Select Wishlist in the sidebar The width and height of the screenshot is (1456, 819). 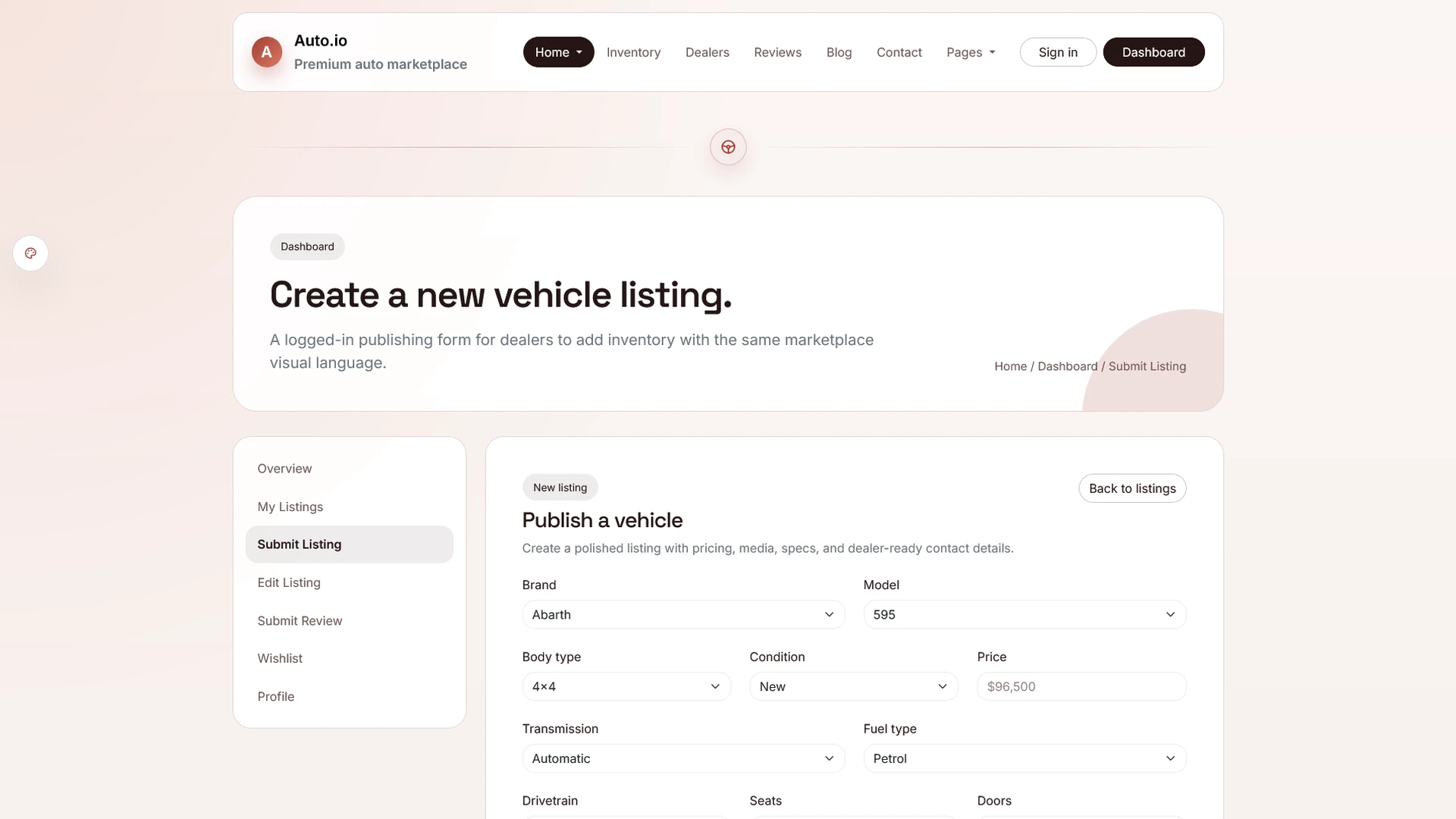point(350,658)
